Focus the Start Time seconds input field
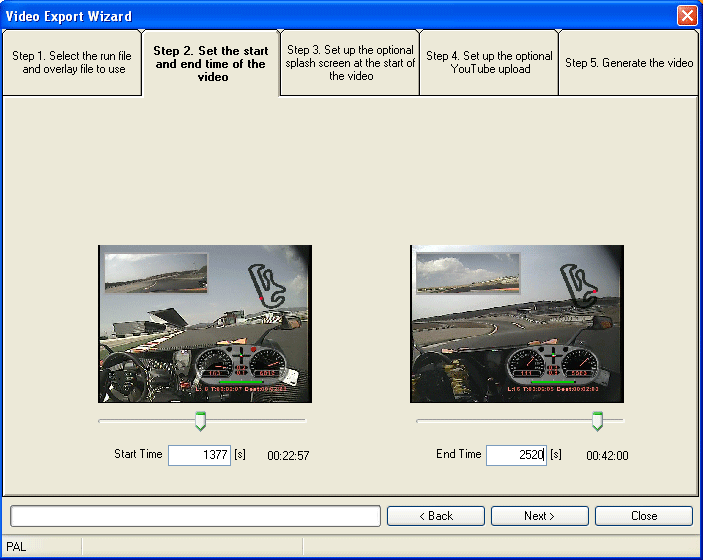703x560 pixels. point(199,455)
